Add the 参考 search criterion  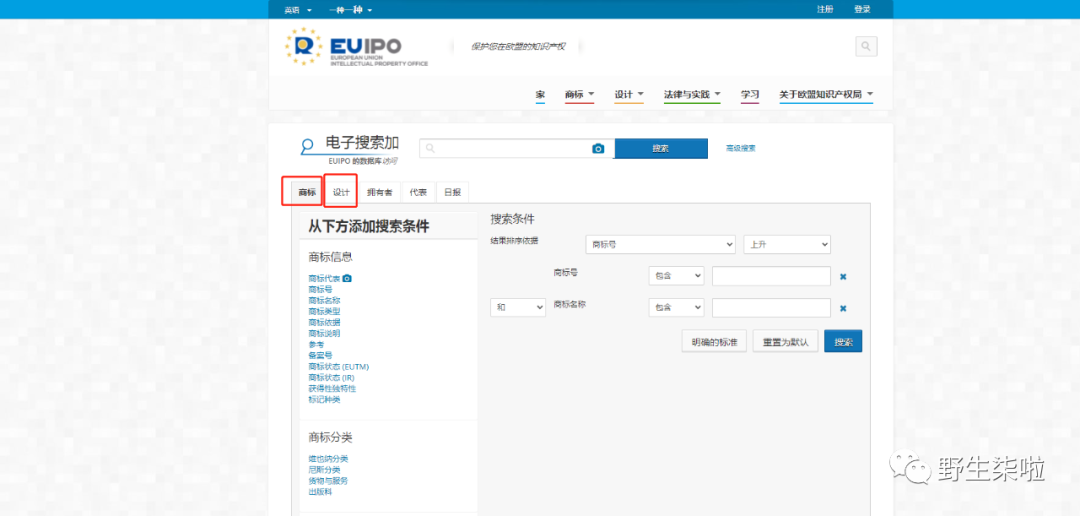pos(316,344)
